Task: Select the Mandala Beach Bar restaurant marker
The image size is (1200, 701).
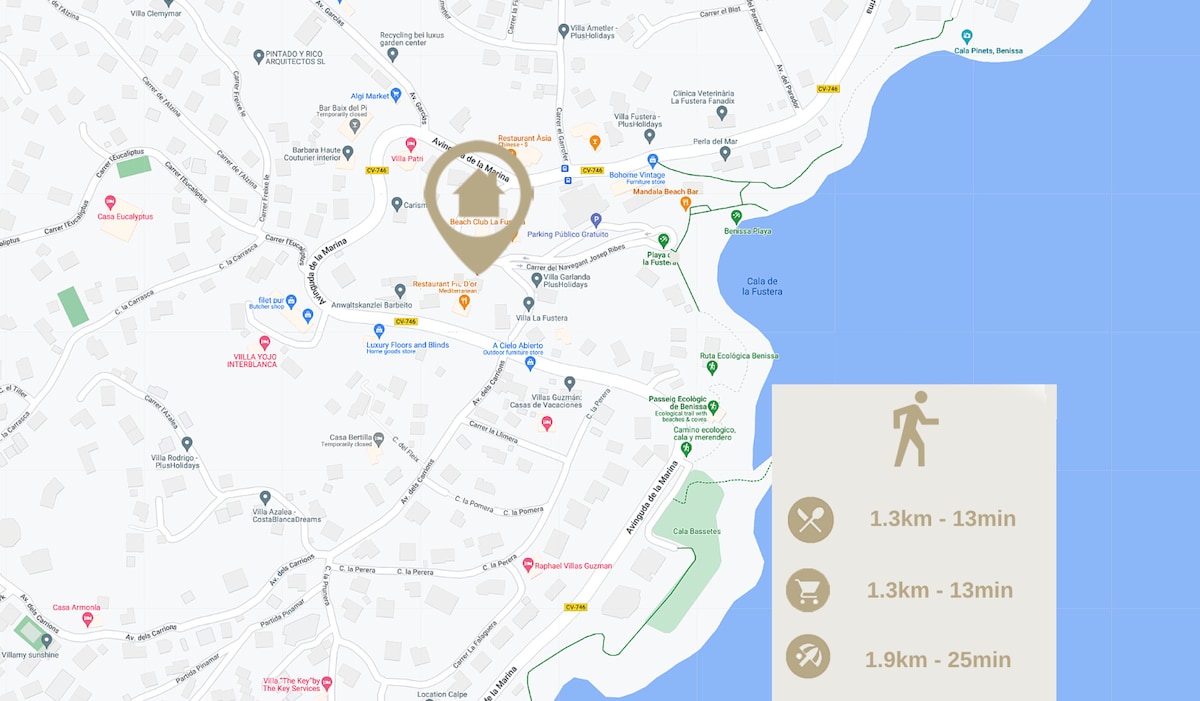Action: click(x=686, y=203)
